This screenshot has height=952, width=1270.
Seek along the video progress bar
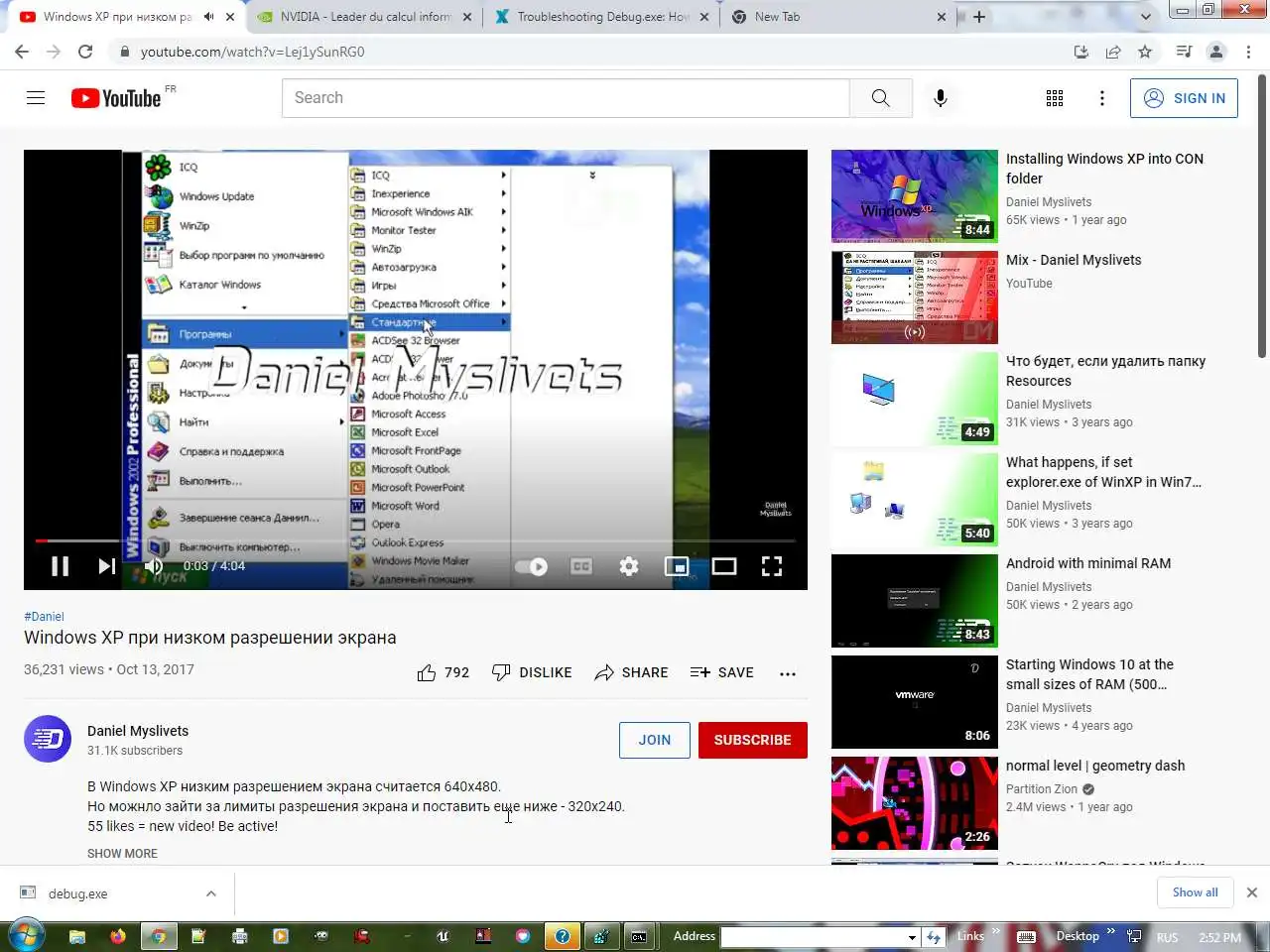click(416, 540)
